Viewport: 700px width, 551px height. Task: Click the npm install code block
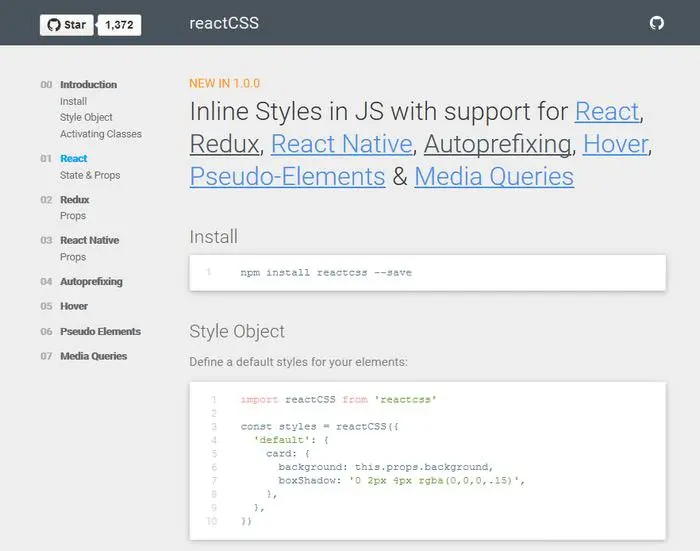coord(427,272)
